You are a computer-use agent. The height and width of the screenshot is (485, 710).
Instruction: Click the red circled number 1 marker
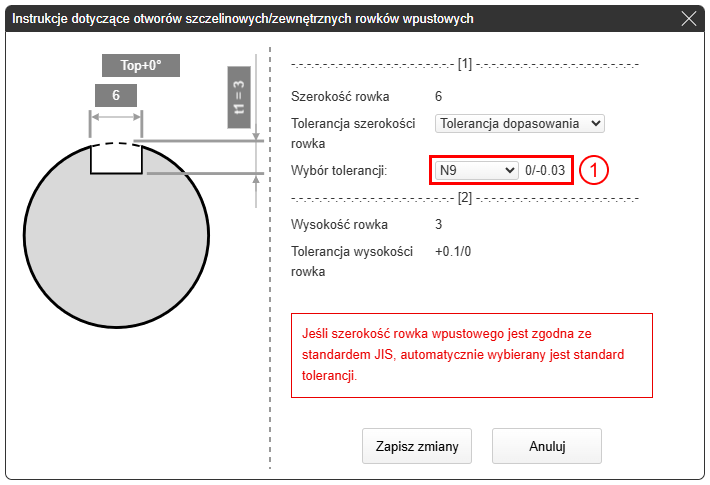[x=593, y=171]
